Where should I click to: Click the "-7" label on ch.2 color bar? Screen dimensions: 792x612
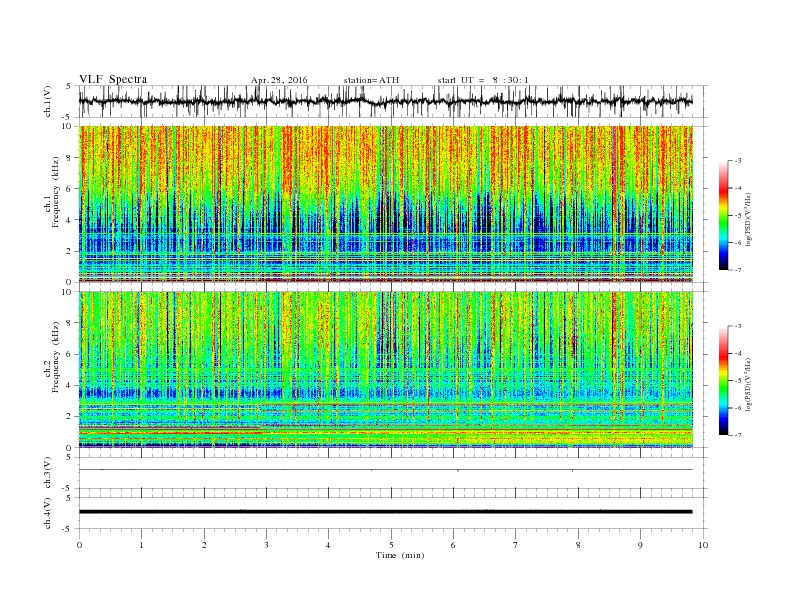tap(737, 435)
